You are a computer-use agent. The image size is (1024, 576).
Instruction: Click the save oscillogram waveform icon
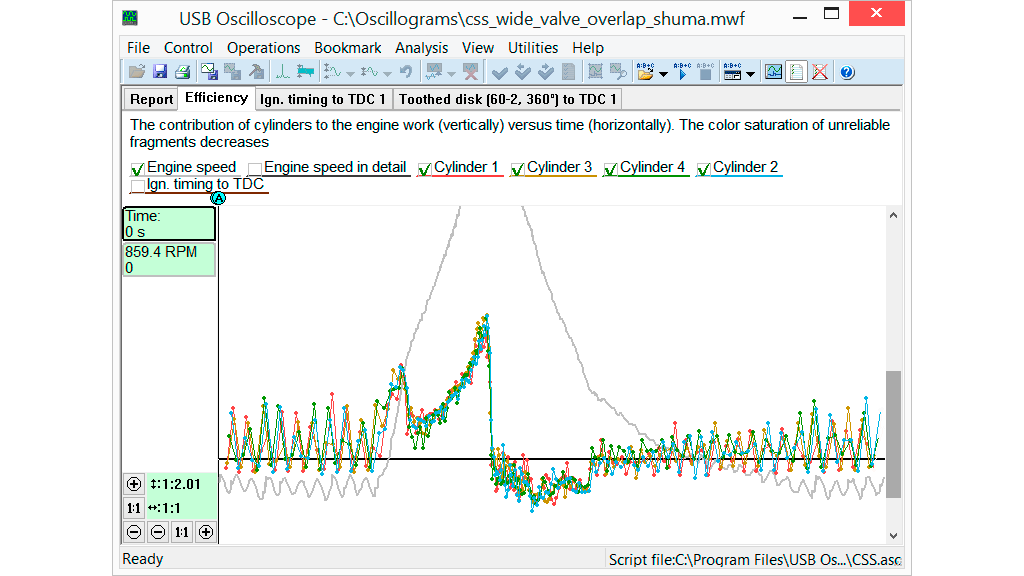(x=209, y=72)
